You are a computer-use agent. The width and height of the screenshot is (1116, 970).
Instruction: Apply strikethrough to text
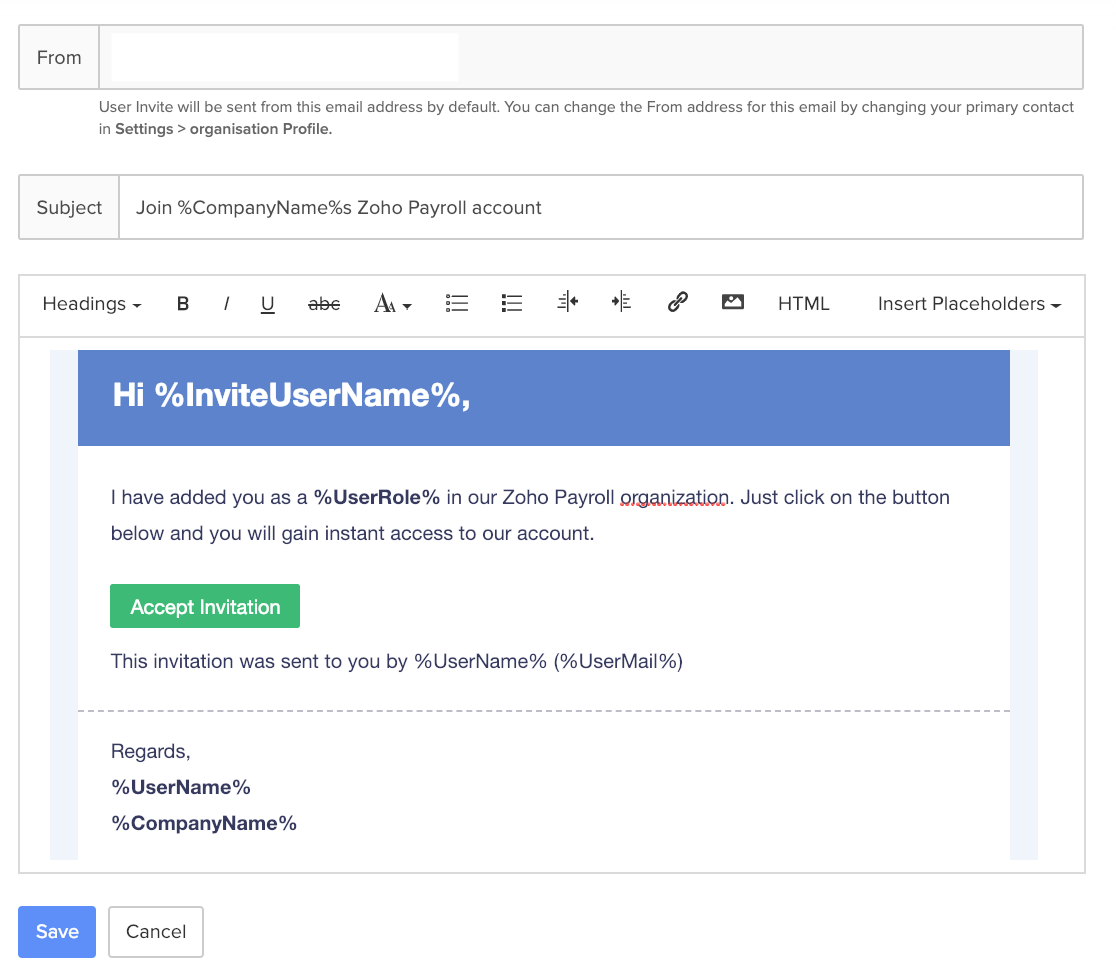click(x=324, y=304)
